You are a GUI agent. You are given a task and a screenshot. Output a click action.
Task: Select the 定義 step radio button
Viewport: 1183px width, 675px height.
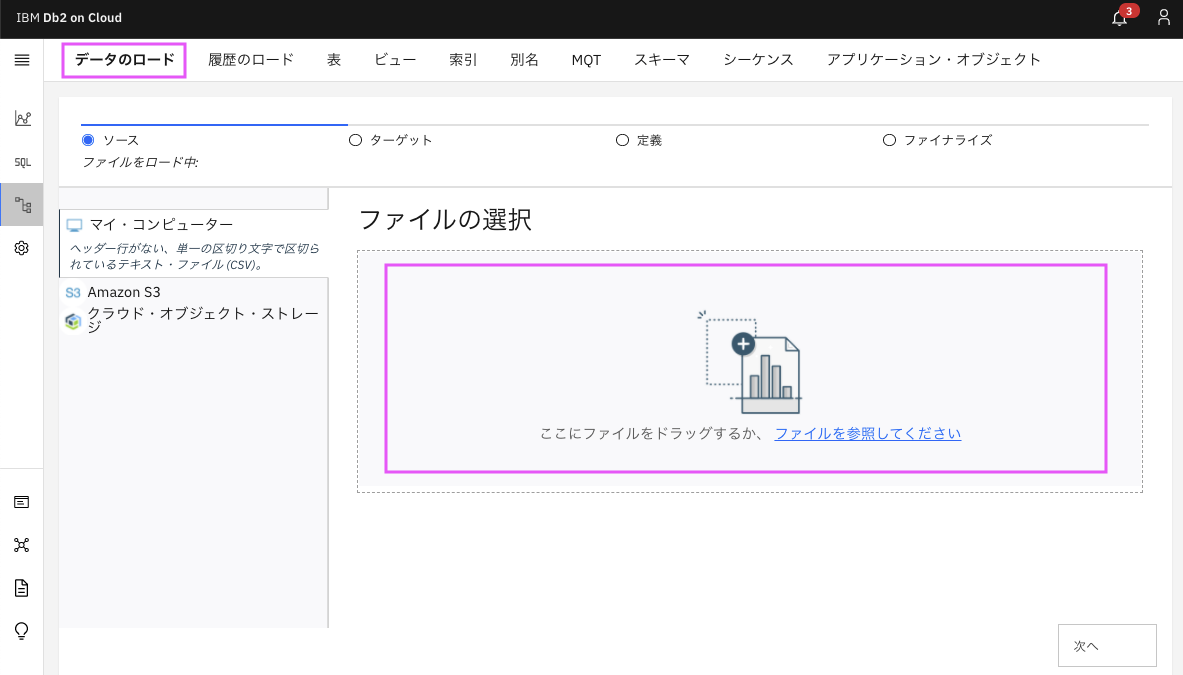coord(622,140)
